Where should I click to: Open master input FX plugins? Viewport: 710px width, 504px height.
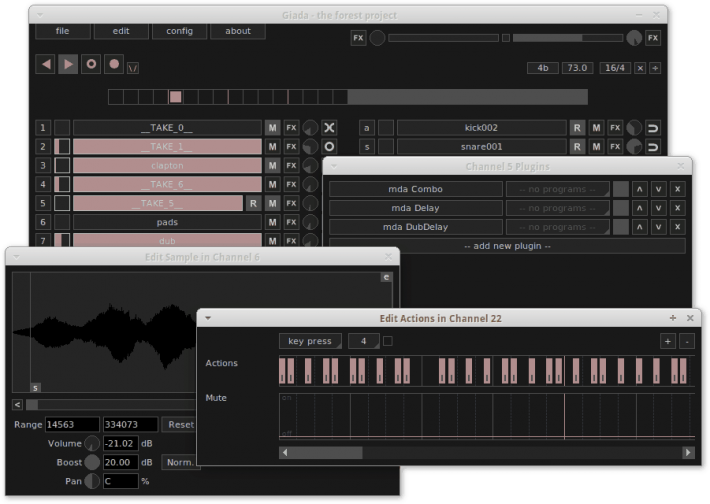tap(358, 38)
